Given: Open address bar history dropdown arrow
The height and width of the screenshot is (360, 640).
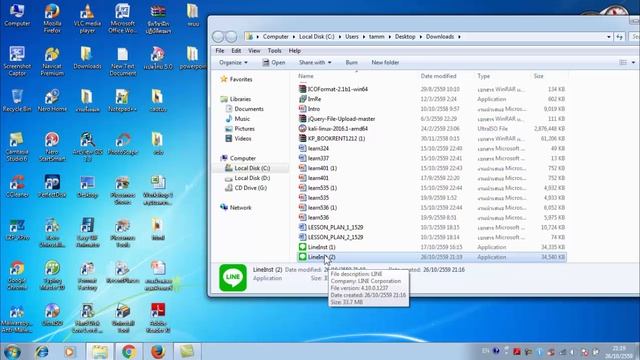Looking at the screenshot, I should pos(609,37).
